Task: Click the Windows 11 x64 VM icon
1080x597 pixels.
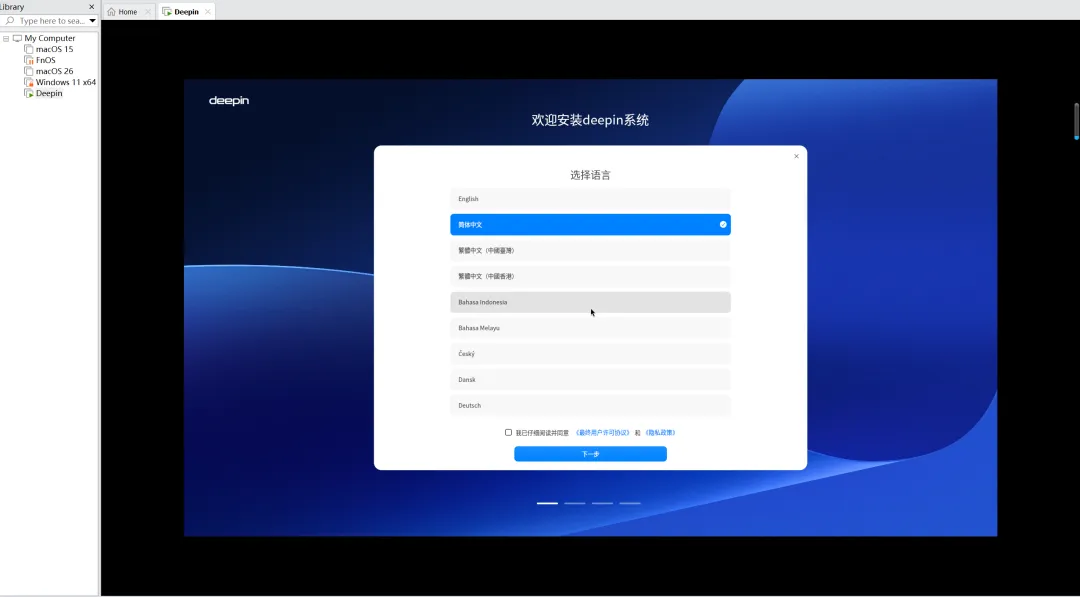Action: click(29, 82)
